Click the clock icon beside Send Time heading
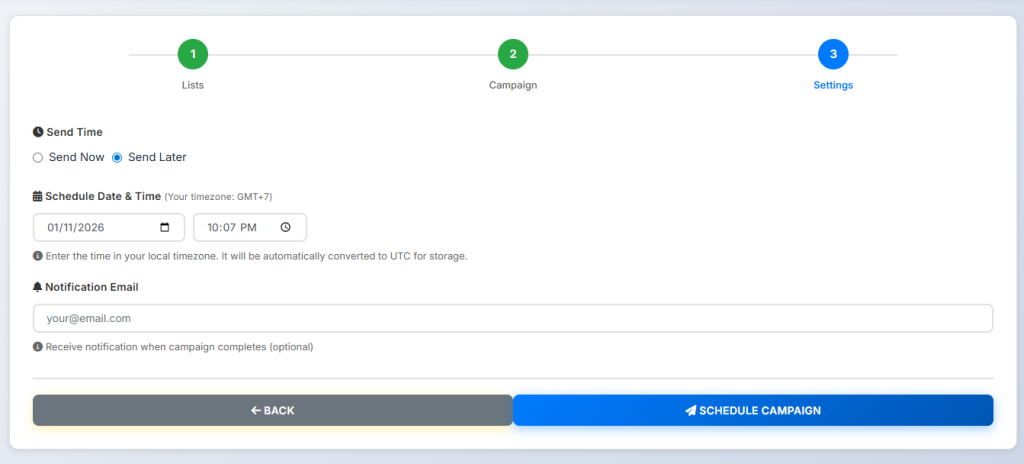The height and width of the screenshot is (464, 1024). coord(38,132)
